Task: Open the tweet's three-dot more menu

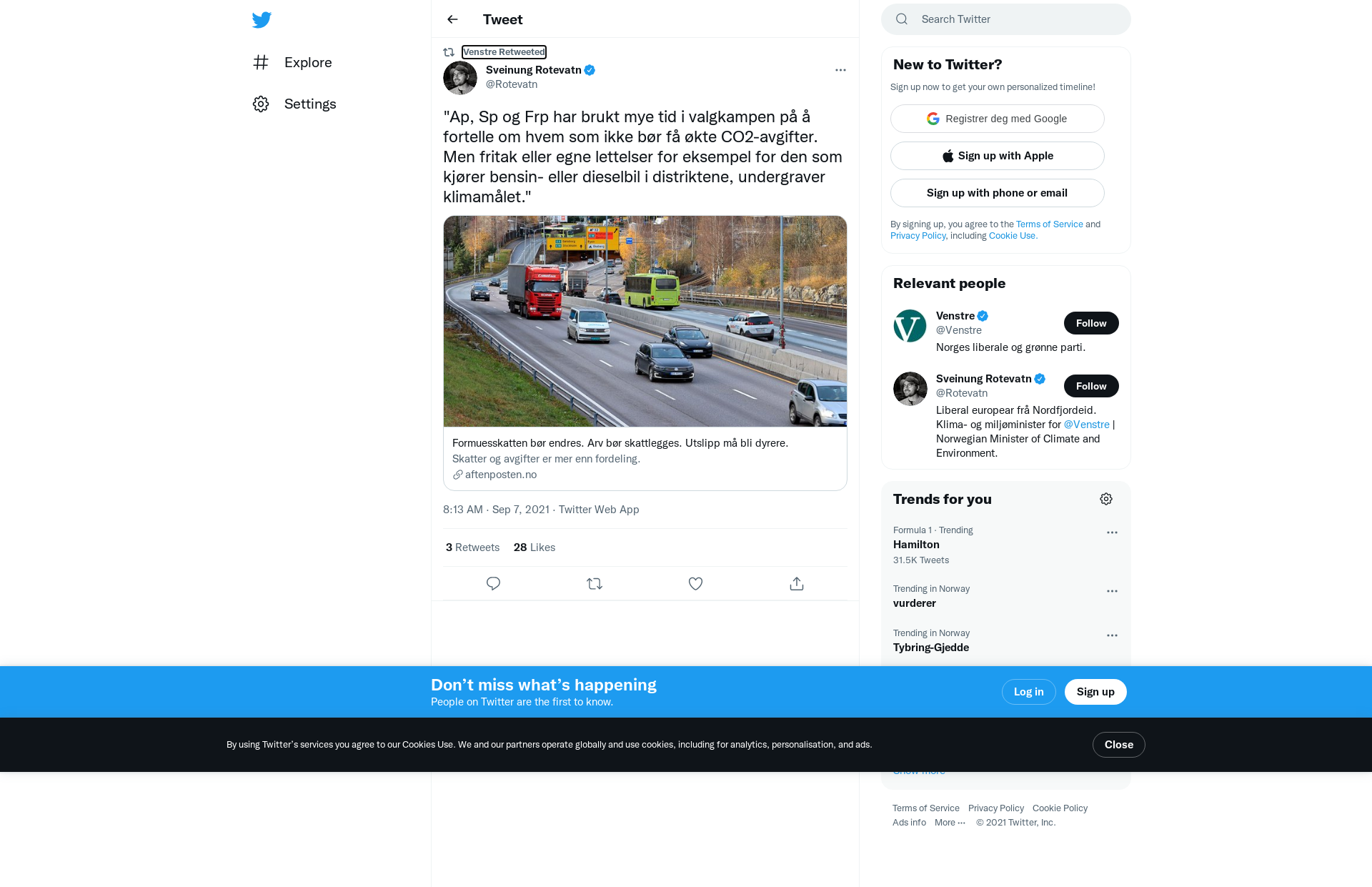Action: click(840, 70)
